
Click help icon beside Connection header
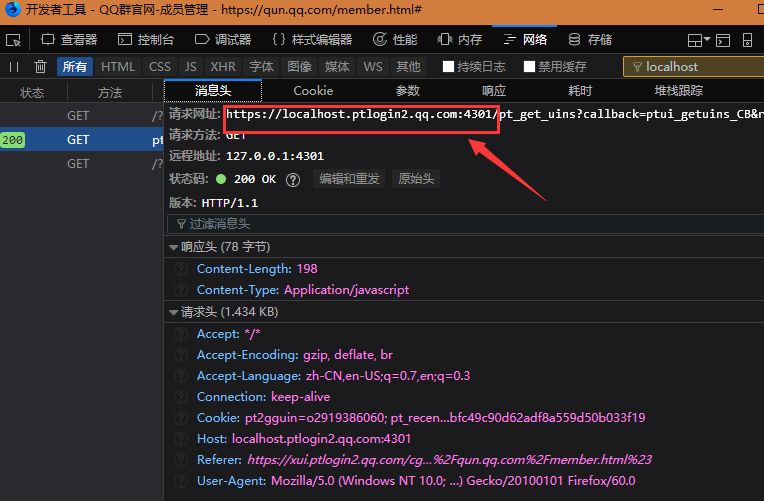click(181, 397)
